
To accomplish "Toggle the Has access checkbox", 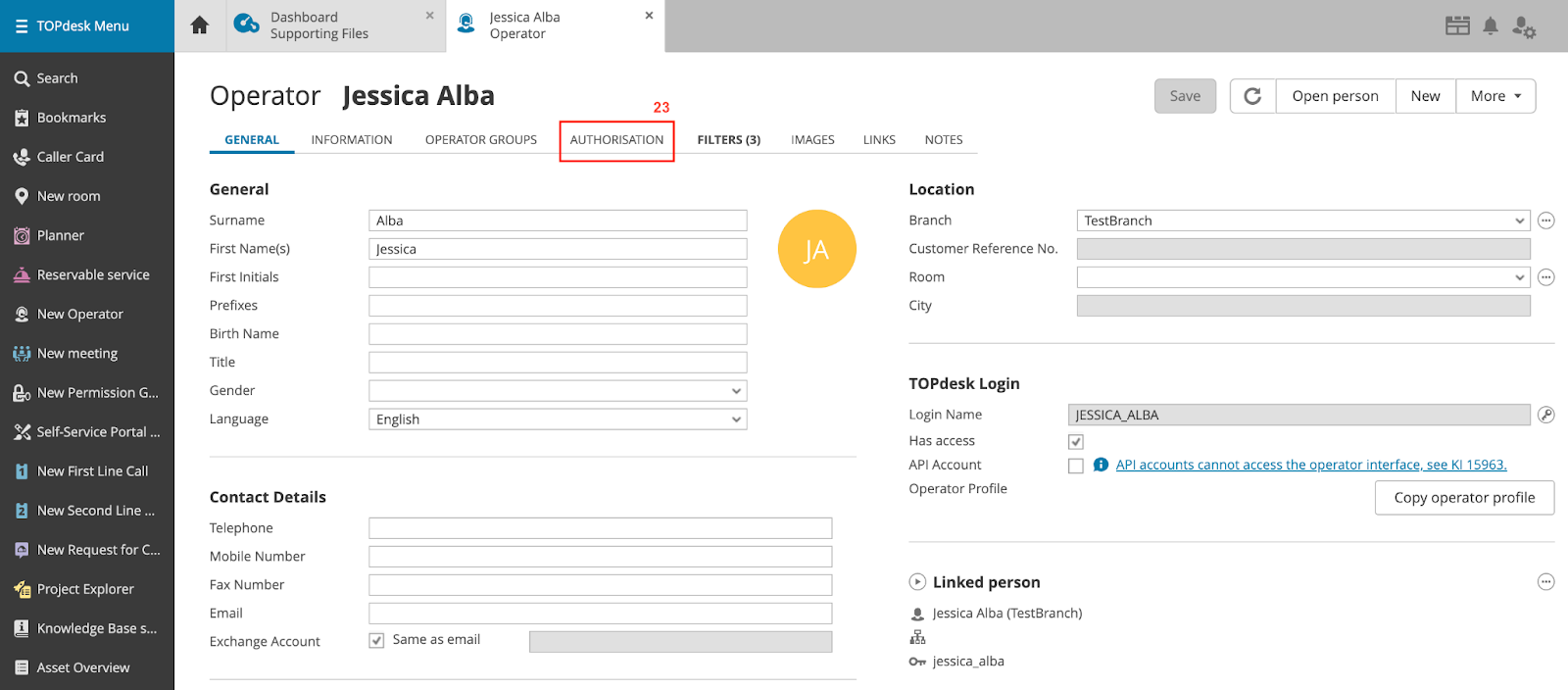I will (1076, 442).
